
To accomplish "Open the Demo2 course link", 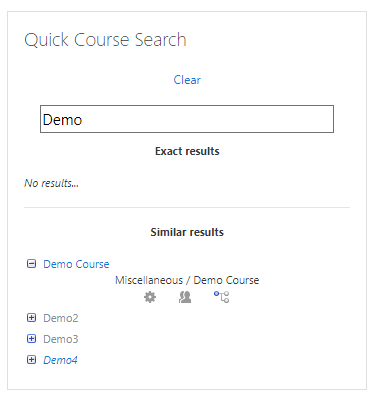I will (x=61, y=318).
